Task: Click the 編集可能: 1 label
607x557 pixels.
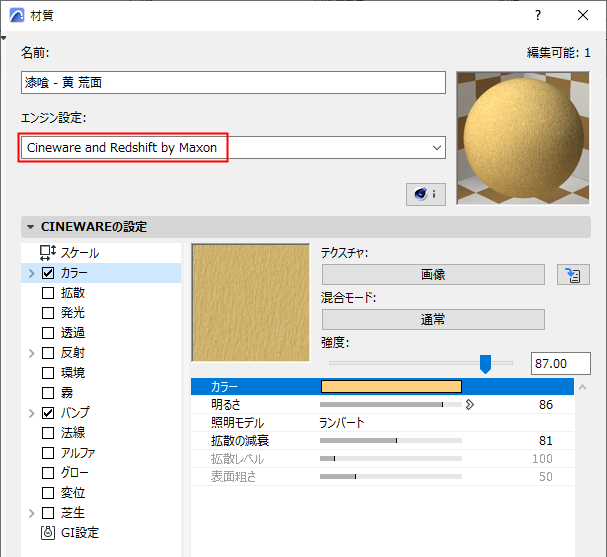Action: point(559,52)
